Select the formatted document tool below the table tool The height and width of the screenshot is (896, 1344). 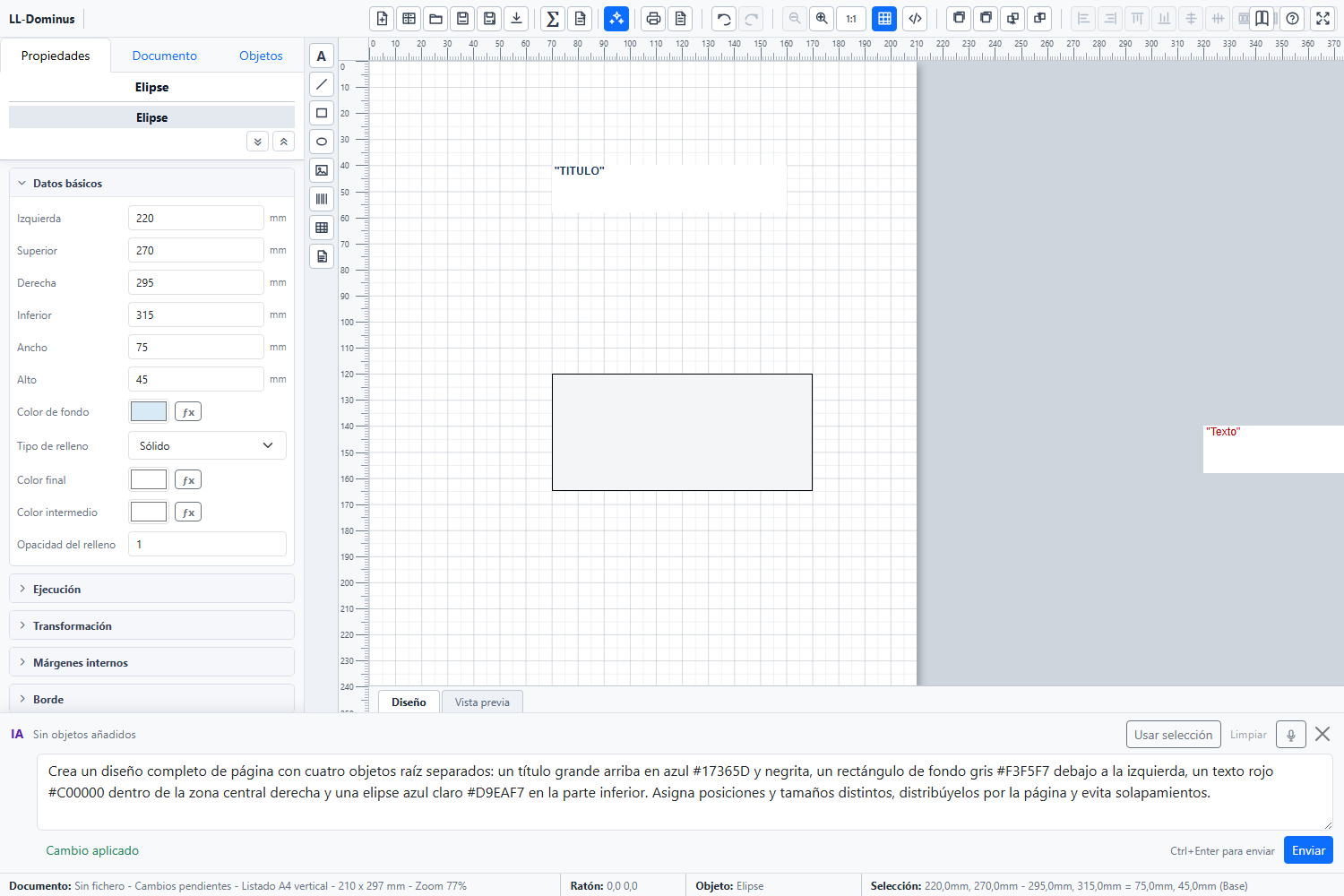pyautogui.click(x=322, y=256)
